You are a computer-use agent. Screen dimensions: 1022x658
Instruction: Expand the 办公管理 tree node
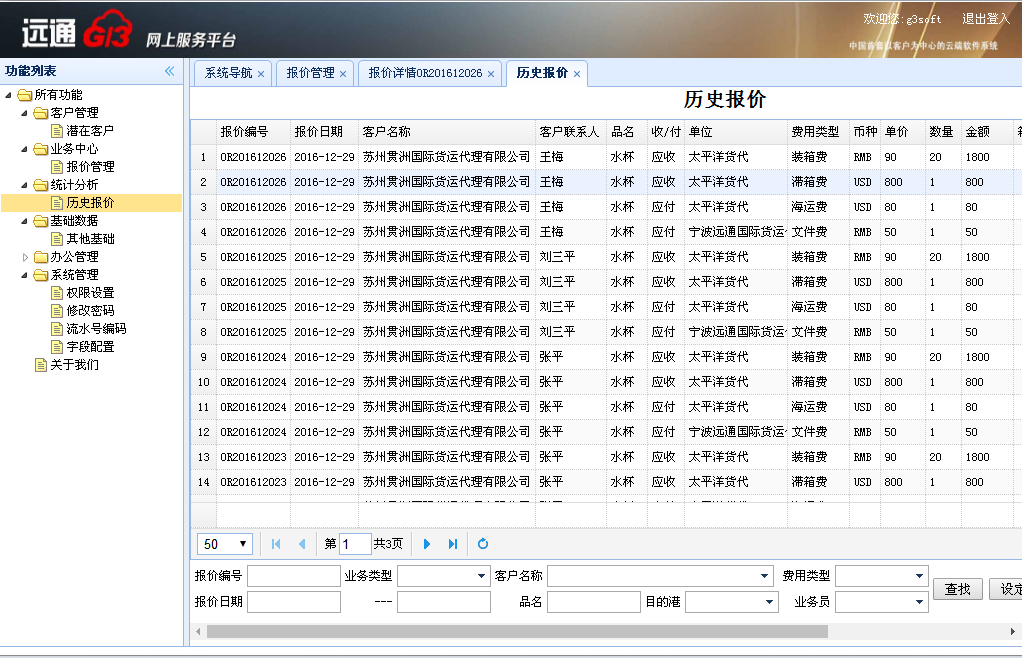[25, 257]
